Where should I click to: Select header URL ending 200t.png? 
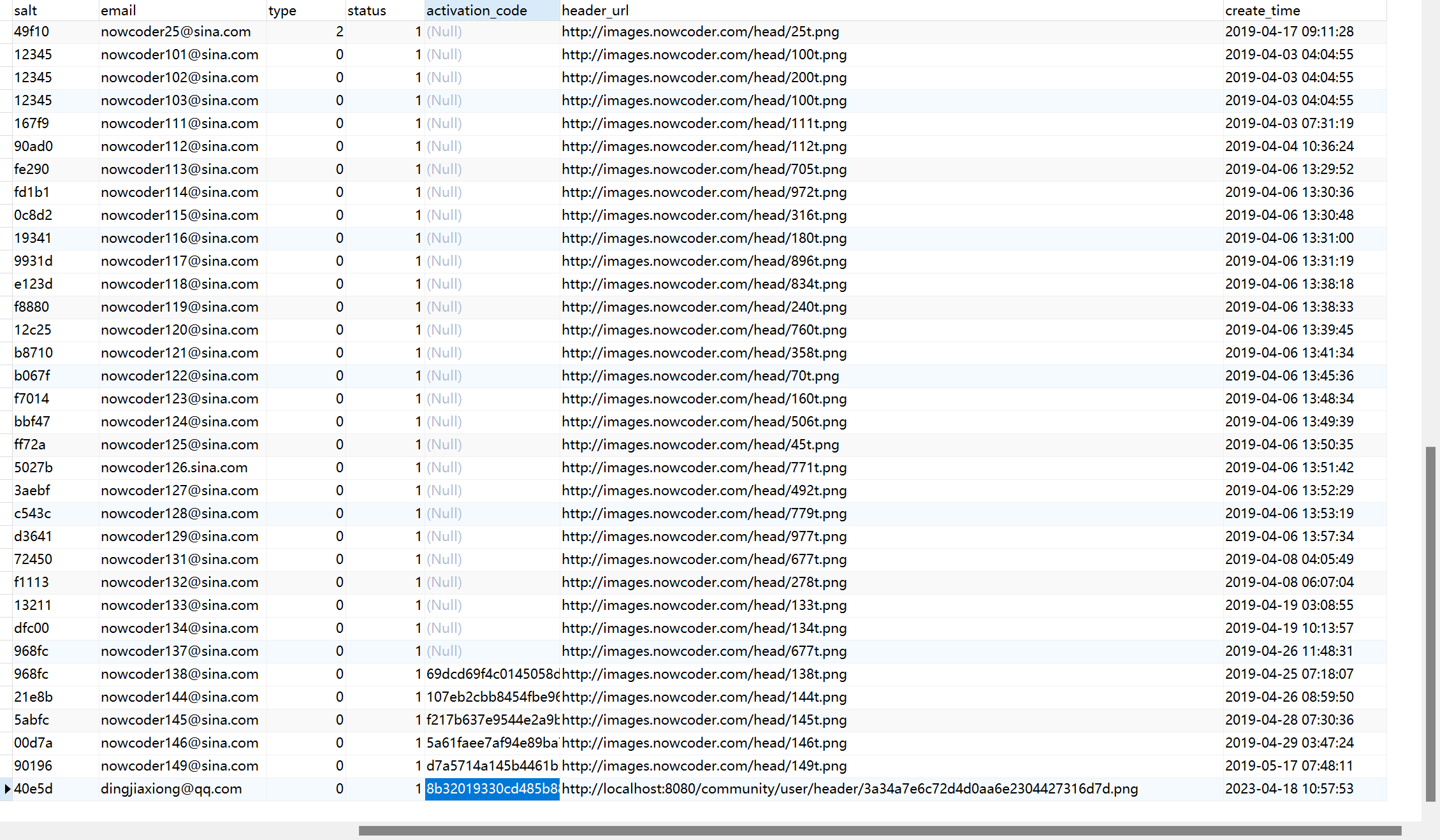pos(891,78)
